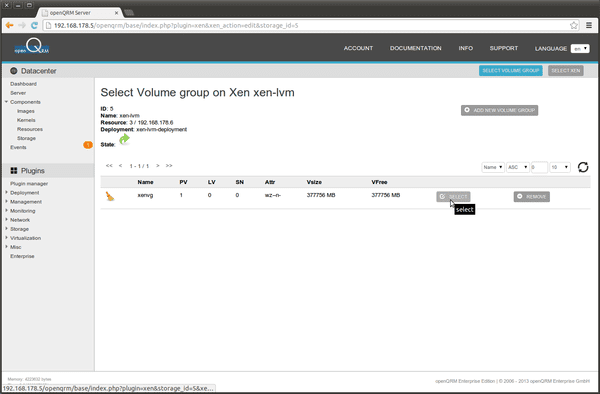This screenshot has height=394, width=600.
Task: Open the Name sort field dropdown
Action: [492, 167]
